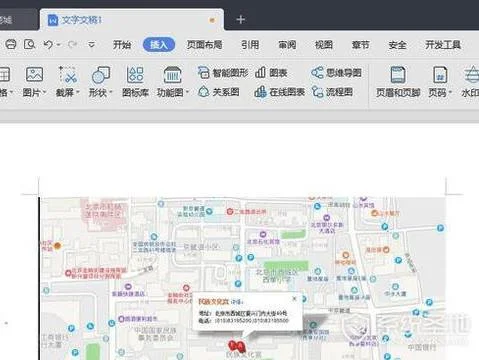479x360 pixels.
Task: Open quick access toolbar customize dropdown
Action: click(x=91, y=44)
